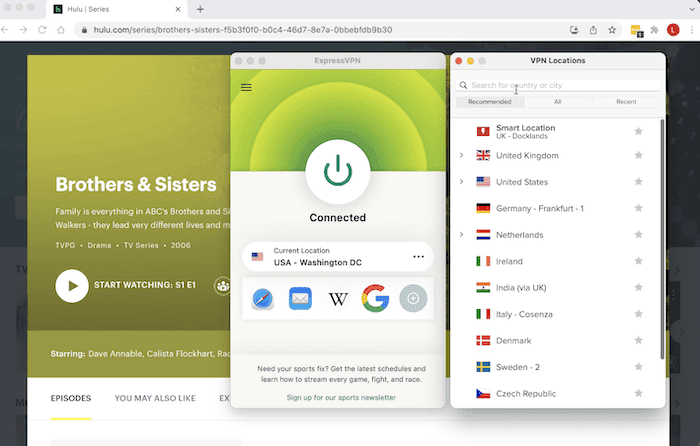Open the yellow extension icon in Chrome toolbar
Viewport: 700px width, 446px height.
[x=637, y=30]
